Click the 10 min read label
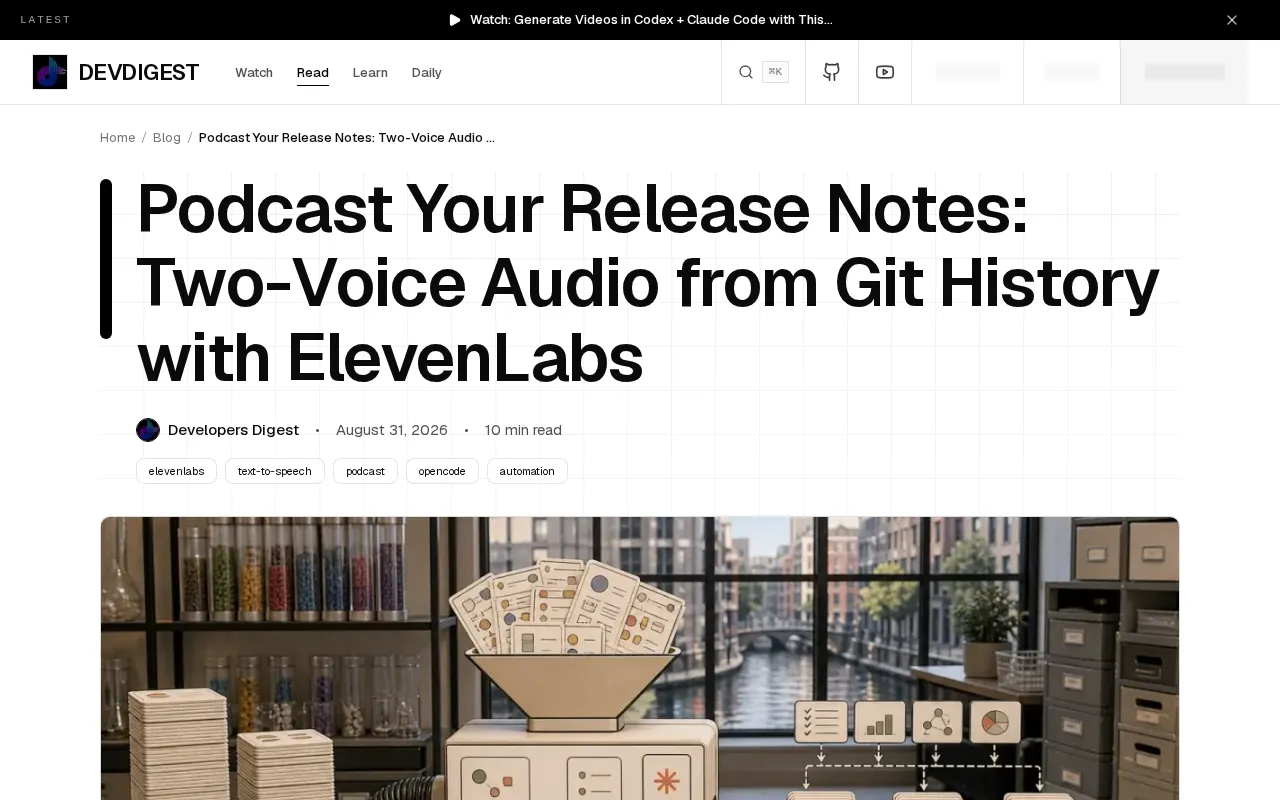 523,430
